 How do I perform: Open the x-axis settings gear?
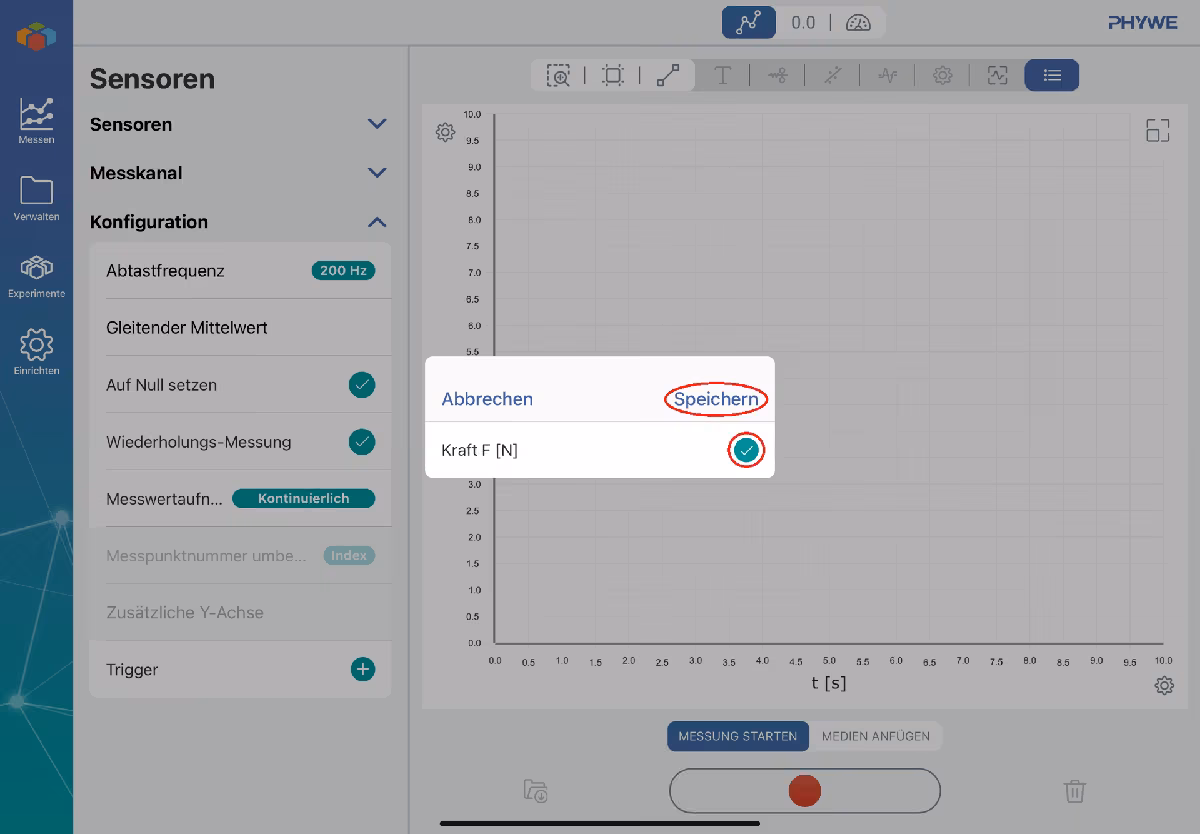pyautogui.click(x=1163, y=686)
